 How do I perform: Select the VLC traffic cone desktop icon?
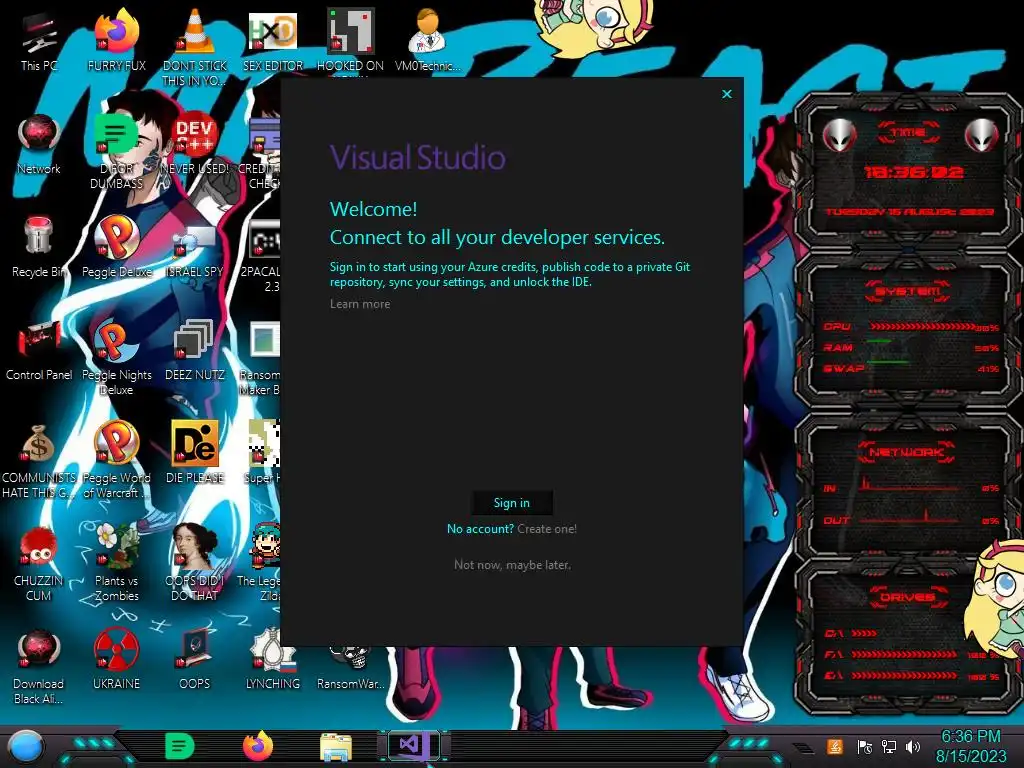coord(195,47)
